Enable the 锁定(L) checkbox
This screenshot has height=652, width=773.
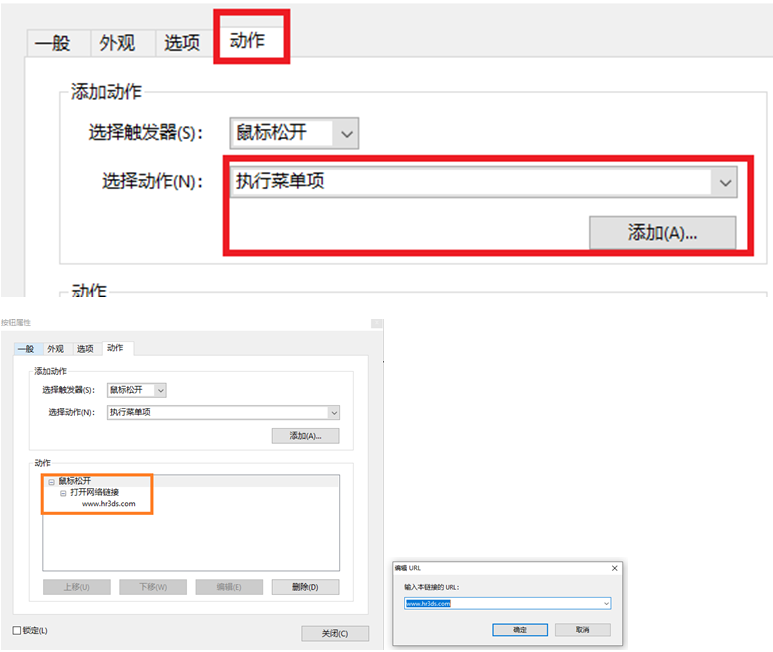[x=17, y=631]
